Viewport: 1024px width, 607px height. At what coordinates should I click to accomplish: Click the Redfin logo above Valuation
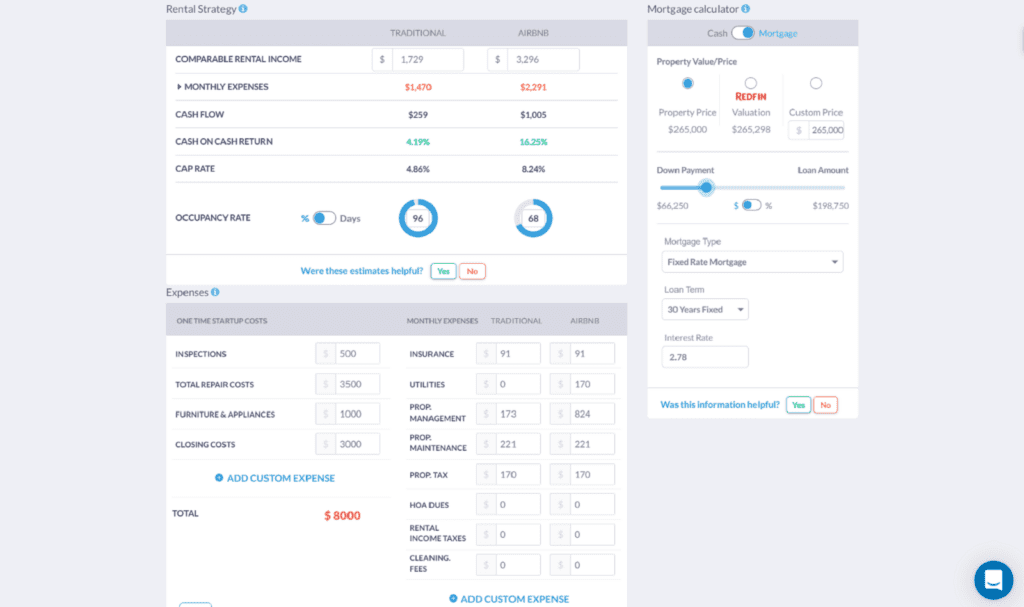750,96
